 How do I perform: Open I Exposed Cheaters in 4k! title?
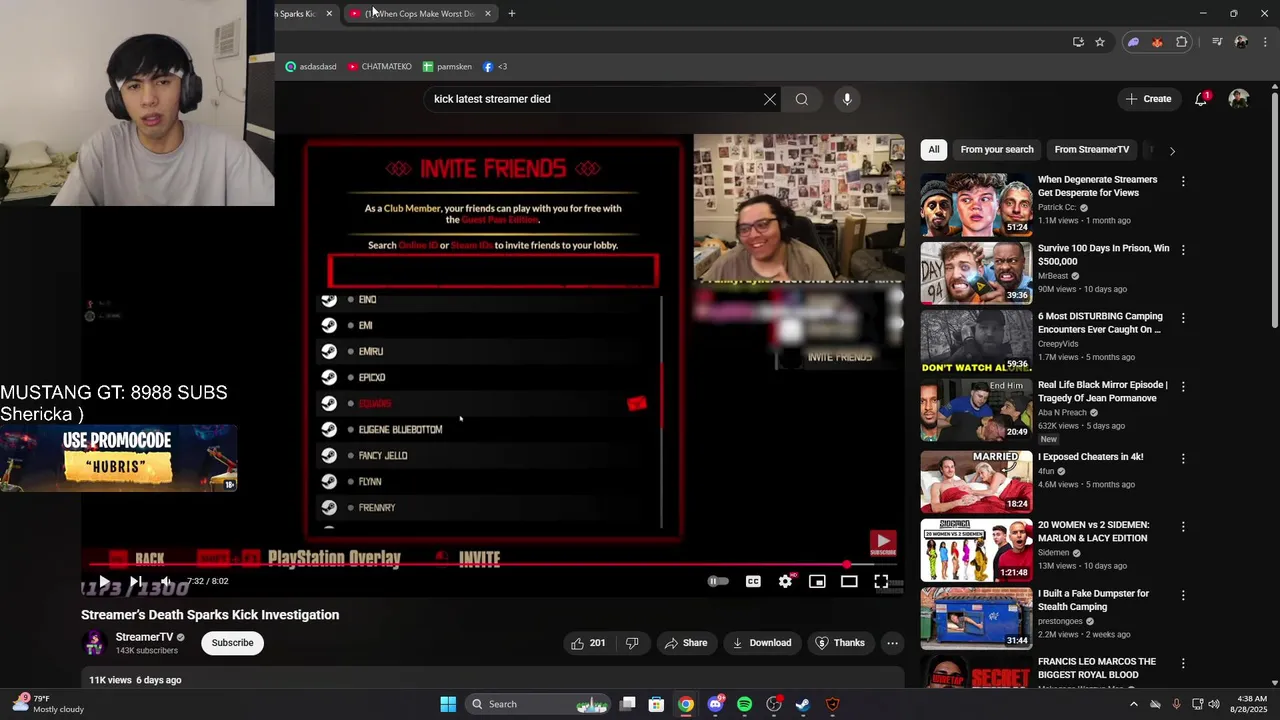coord(1090,457)
